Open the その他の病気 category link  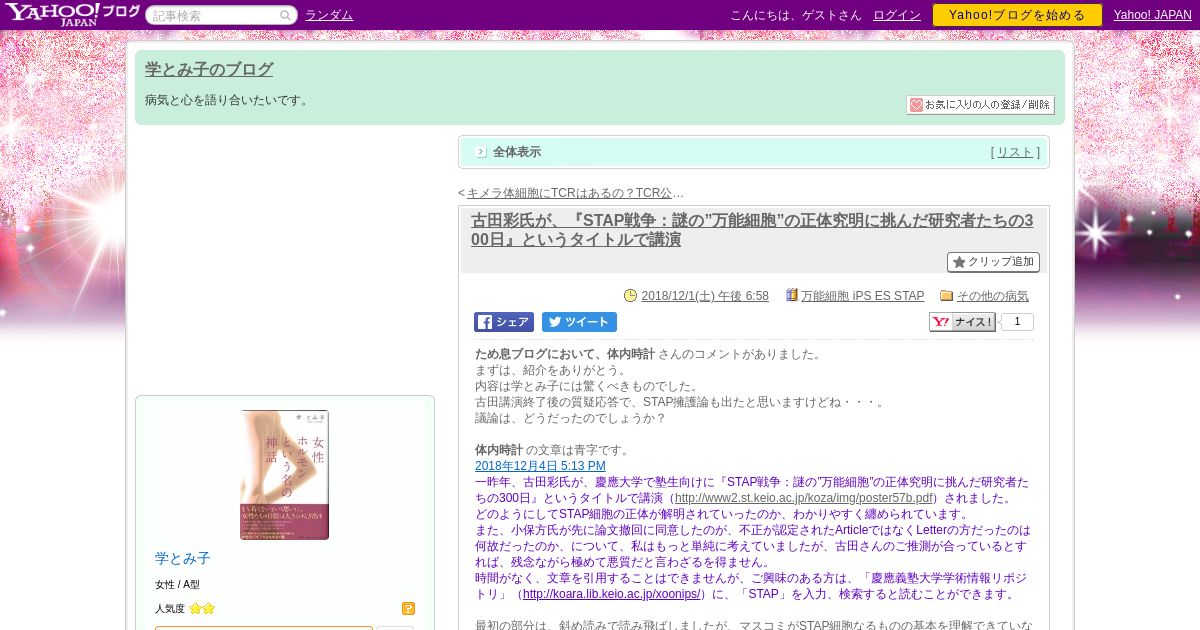(992, 296)
